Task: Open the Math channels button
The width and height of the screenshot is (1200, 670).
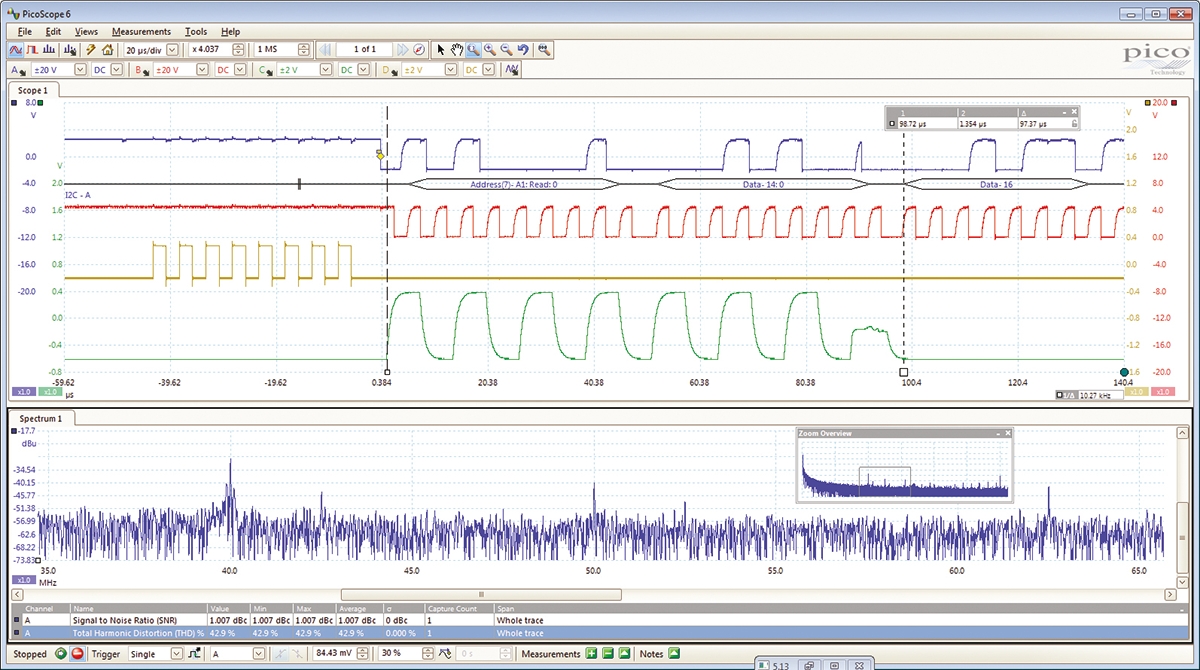Action: [512, 70]
